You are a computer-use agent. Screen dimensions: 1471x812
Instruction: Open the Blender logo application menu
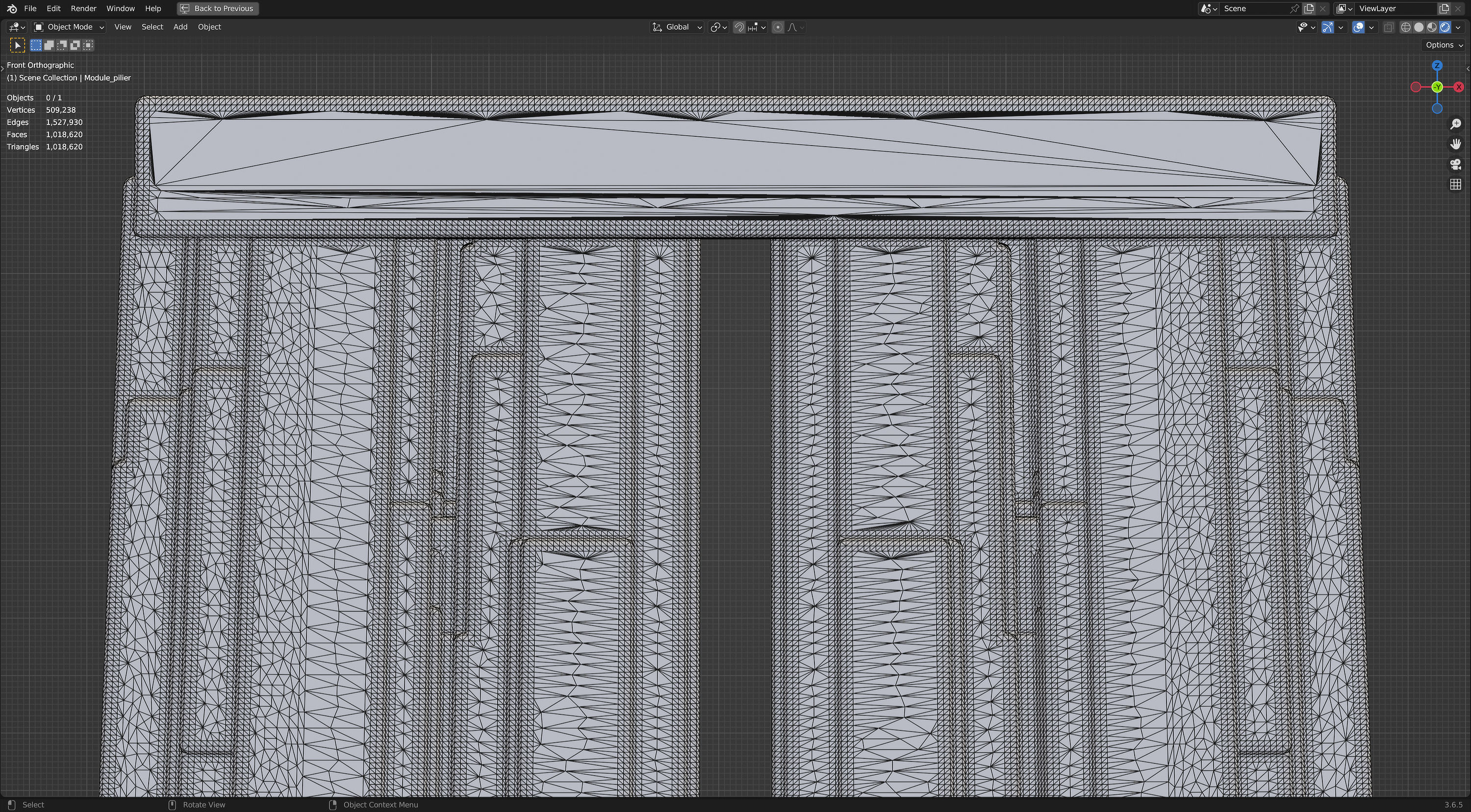[12, 8]
